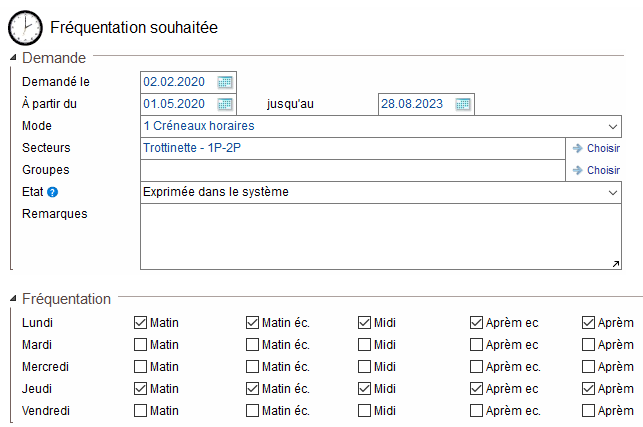Viewport: 643px width, 427px height.
Task: Click inside the Remarques text area
Action: tap(380, 236)
